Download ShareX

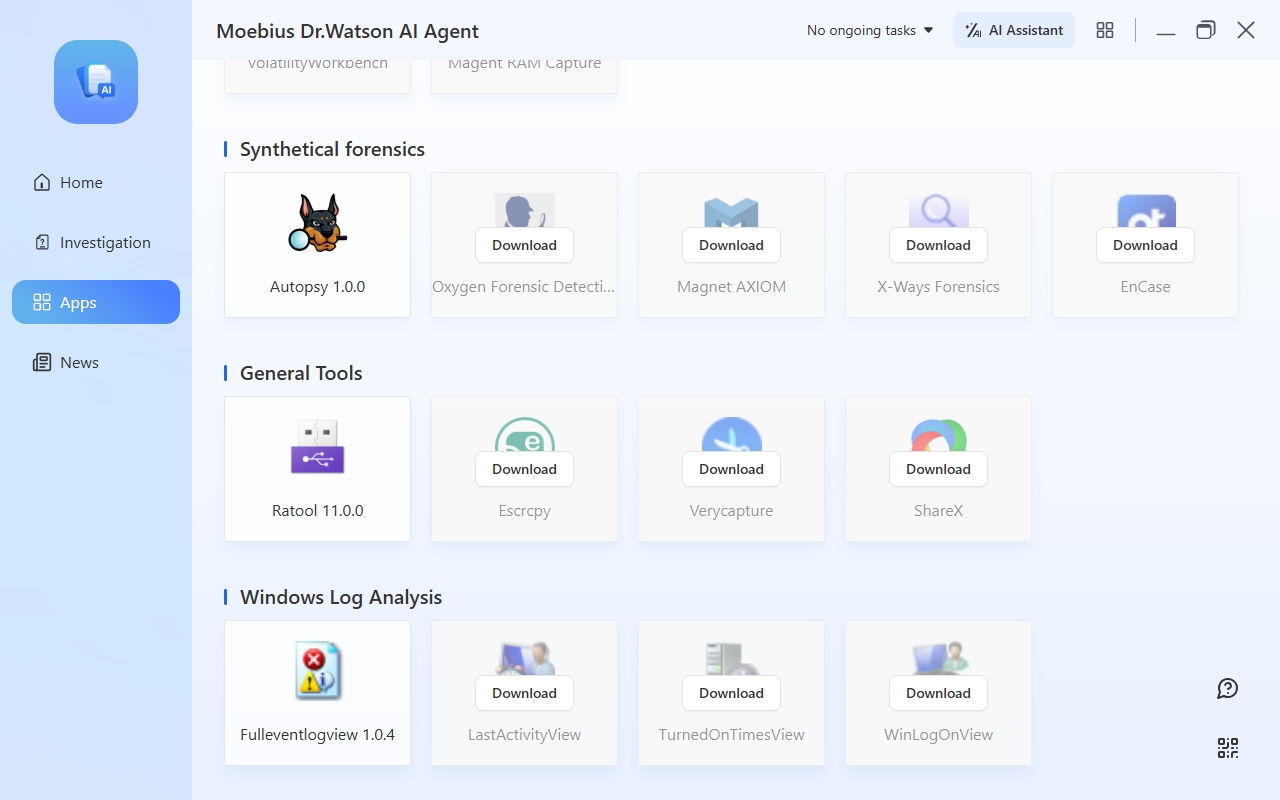(938, 469)
